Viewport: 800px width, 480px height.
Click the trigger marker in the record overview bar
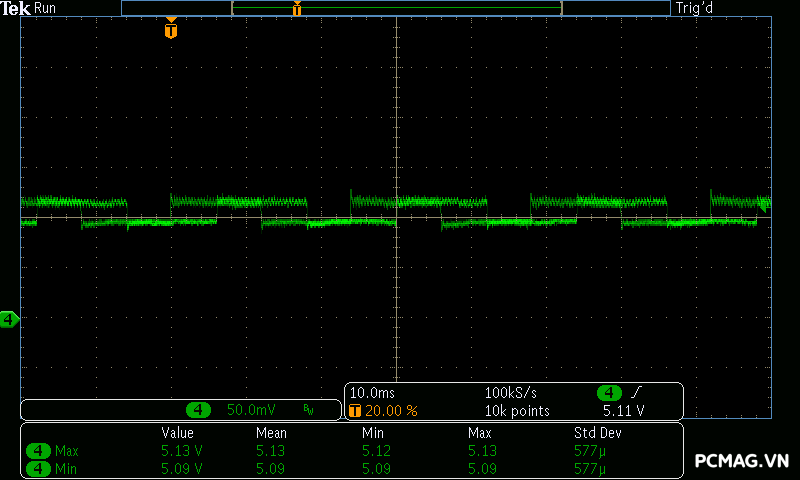coord(297,9)
